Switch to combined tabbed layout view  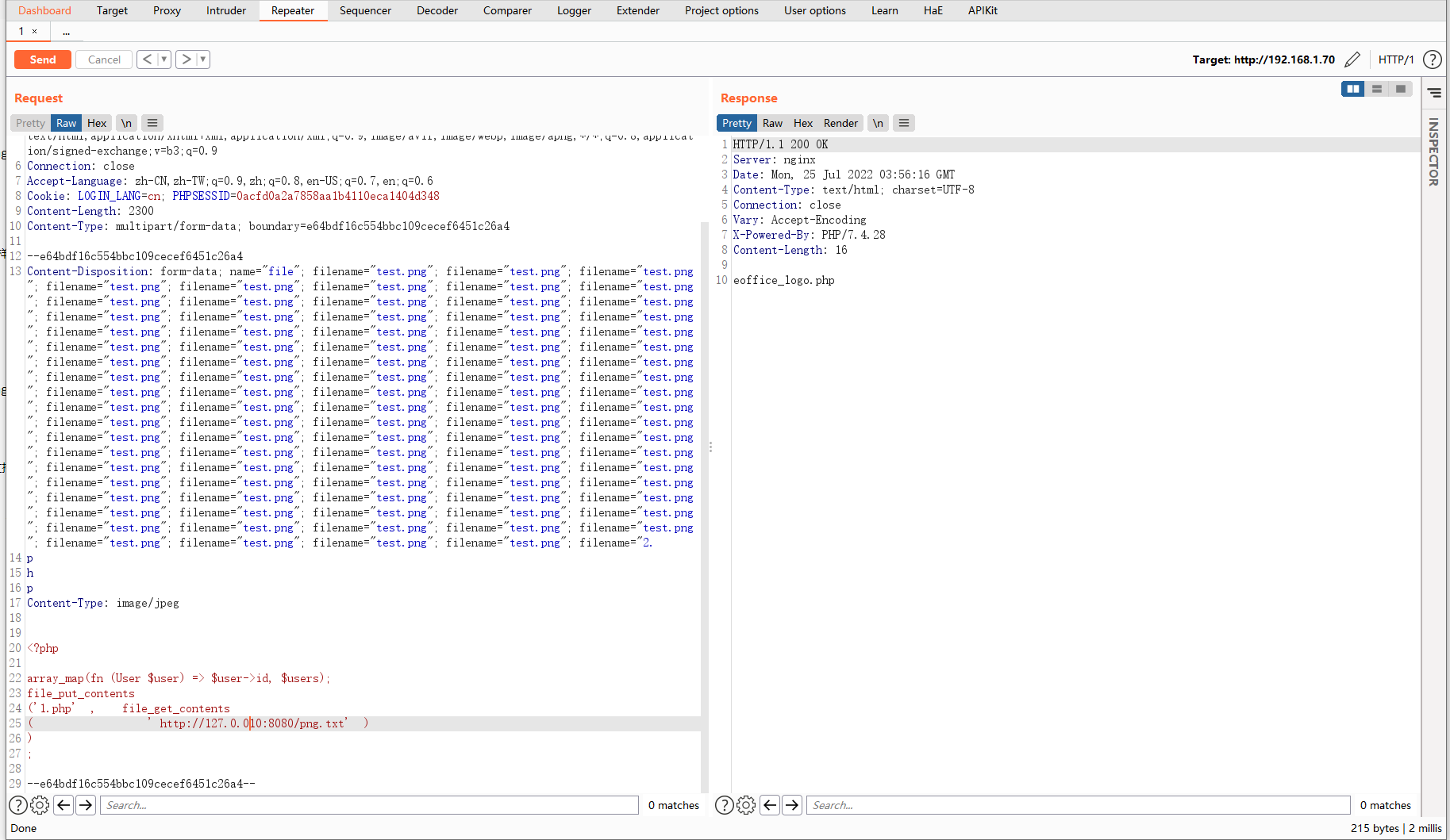pos(1401,89)
